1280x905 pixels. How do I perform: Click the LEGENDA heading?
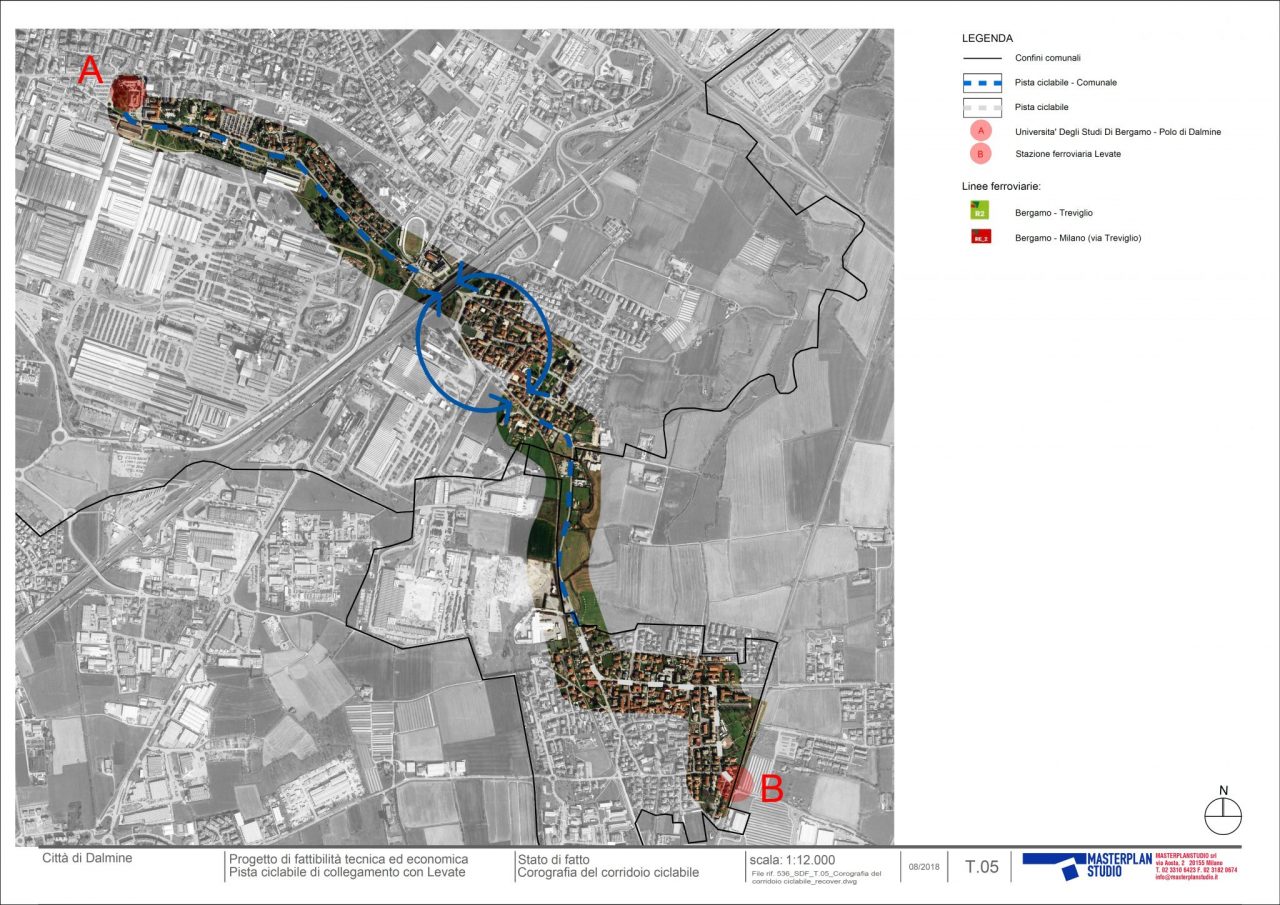(x=988, y=38)
